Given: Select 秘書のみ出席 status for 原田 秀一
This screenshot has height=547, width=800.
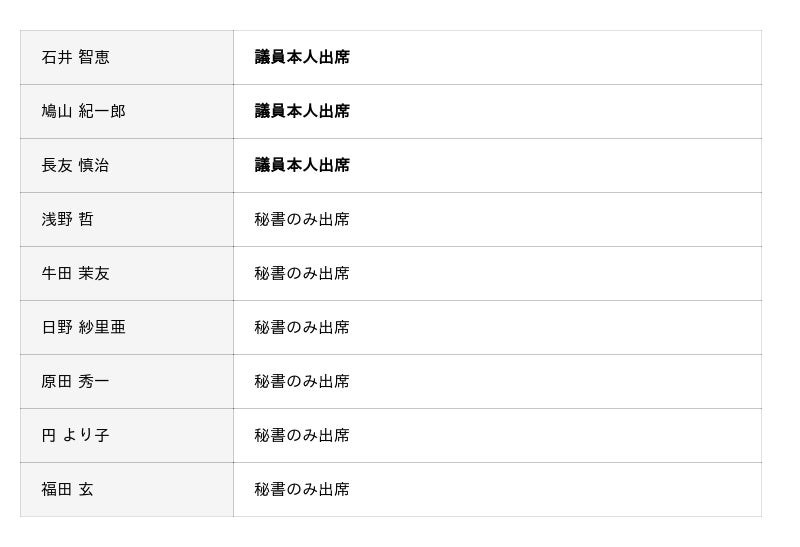Looking at the screenshot, I should point(302,382).
